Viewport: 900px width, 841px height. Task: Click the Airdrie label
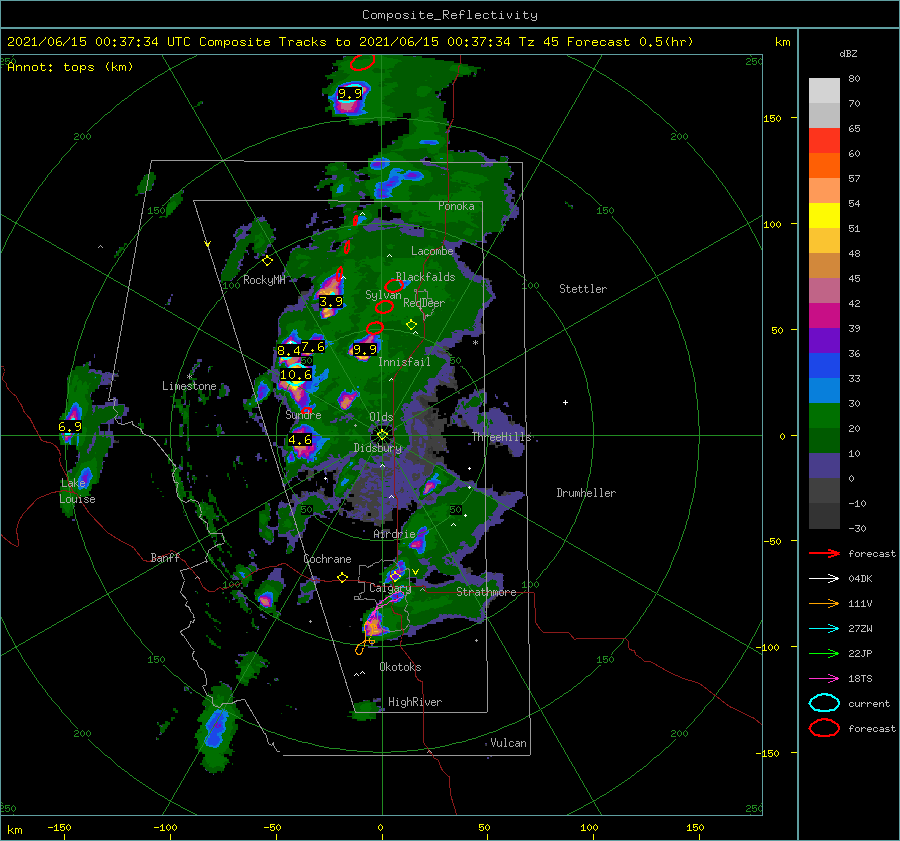tap(394, 534)
